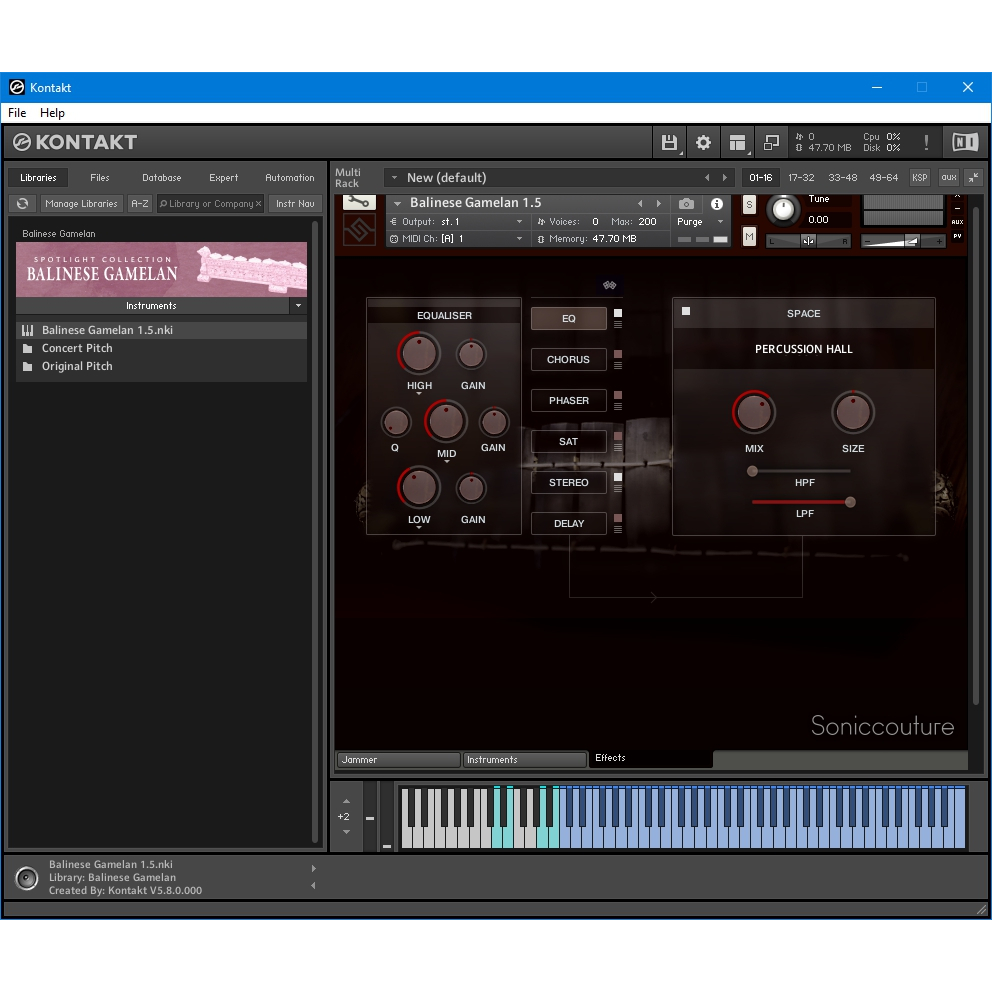992x992 pixels.
Task: Click the A-Z sort button
Action: pos(140,204)
